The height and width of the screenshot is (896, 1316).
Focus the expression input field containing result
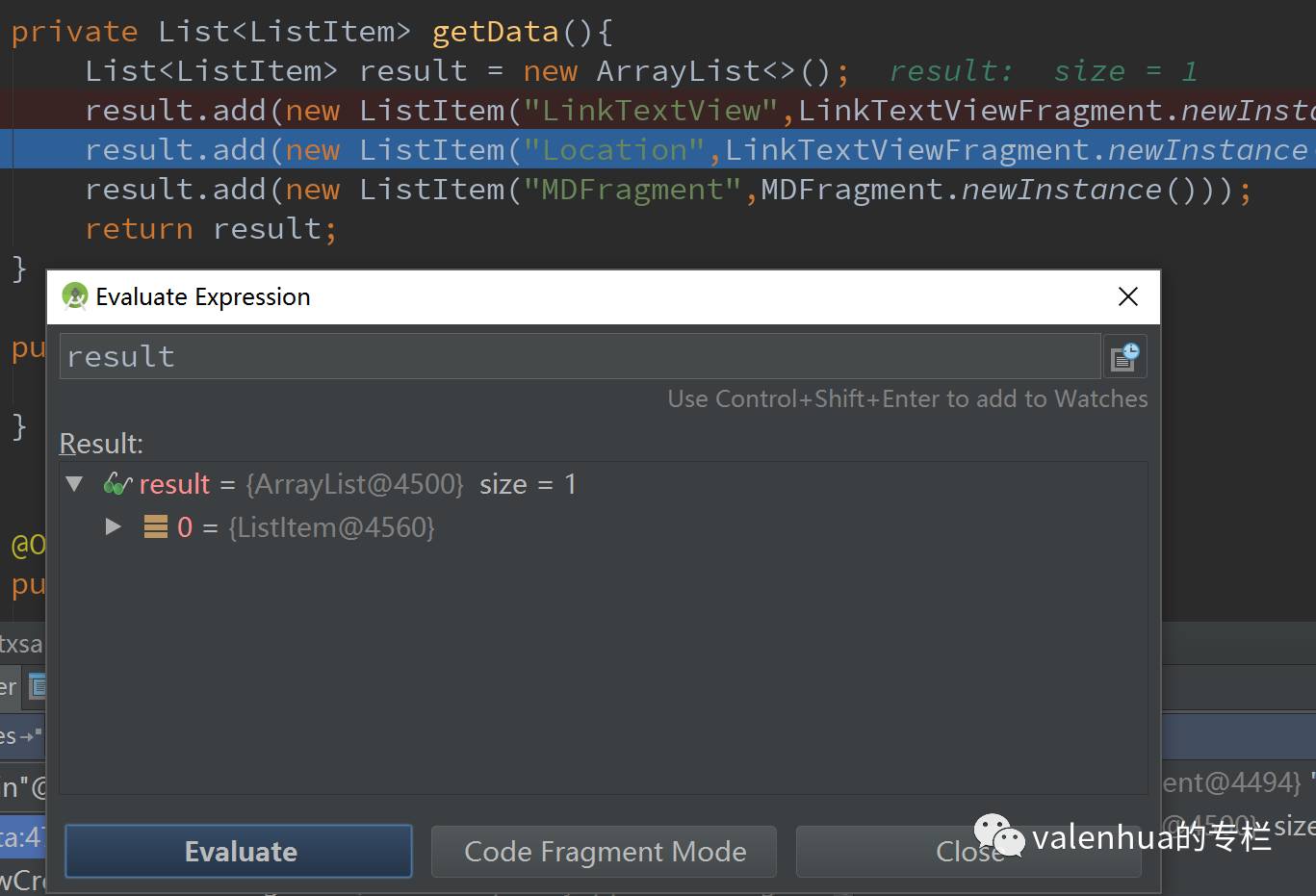578,357
